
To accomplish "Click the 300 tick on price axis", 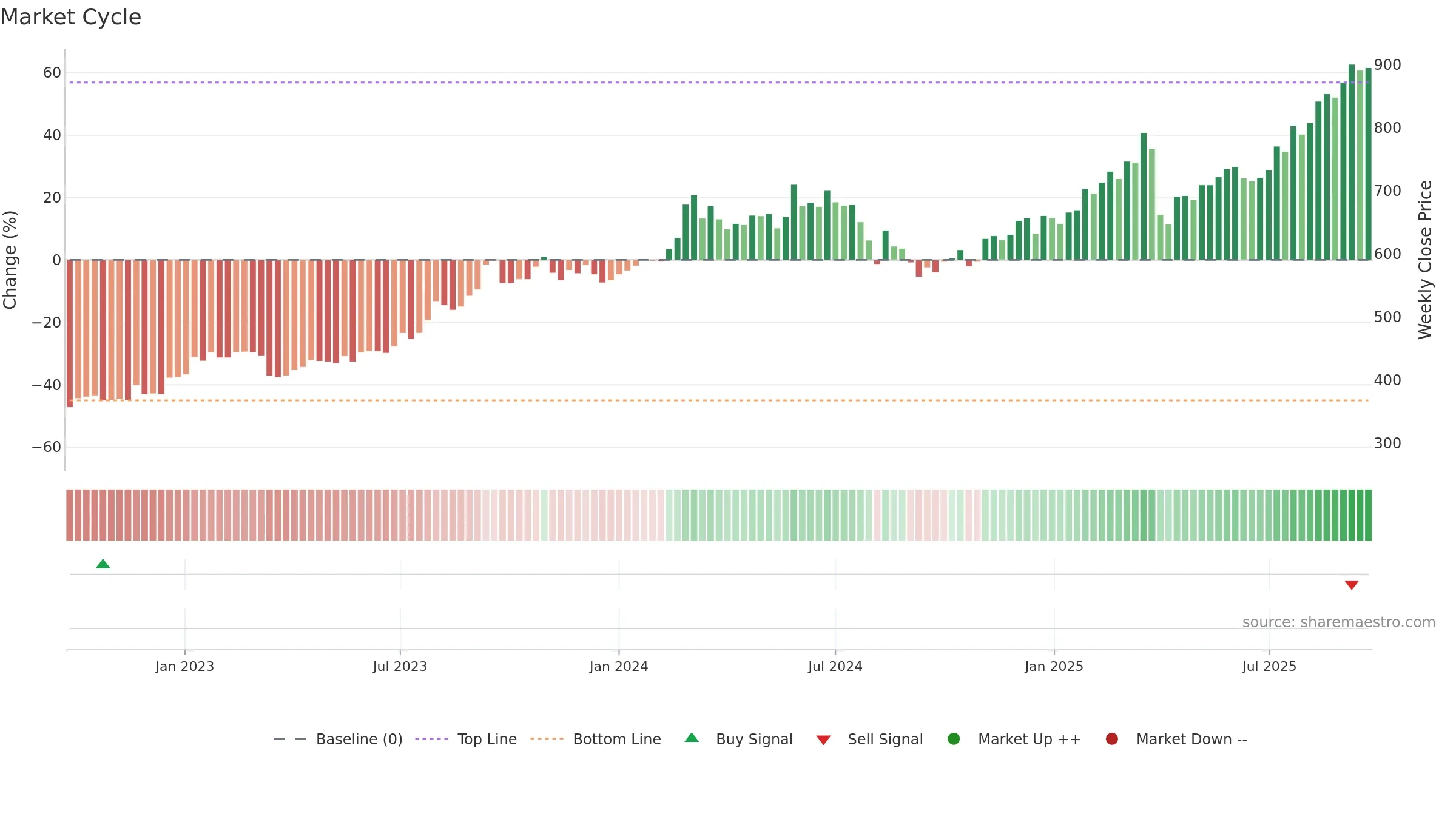I will [x=1387, y=443].
